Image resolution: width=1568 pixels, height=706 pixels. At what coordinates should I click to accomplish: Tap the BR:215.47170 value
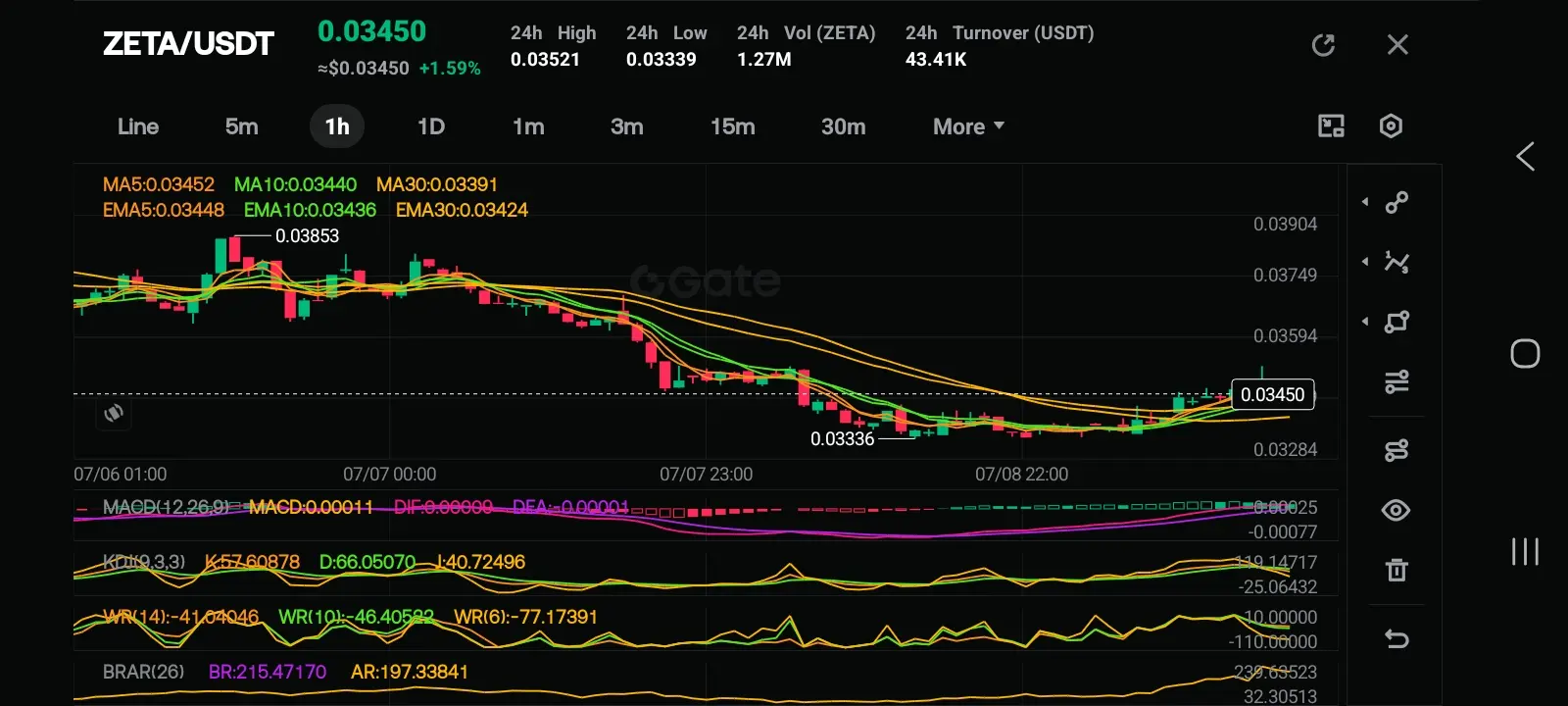268,672
